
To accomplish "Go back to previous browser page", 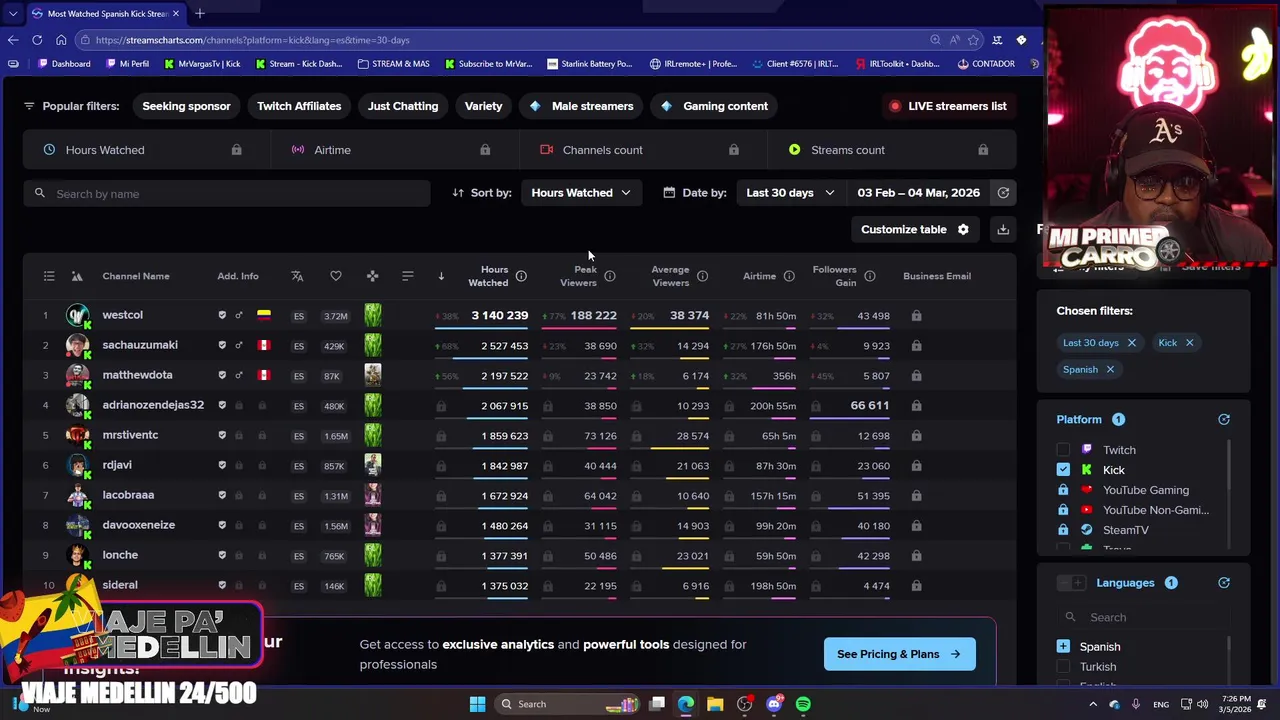I will [x=13, y=40].
